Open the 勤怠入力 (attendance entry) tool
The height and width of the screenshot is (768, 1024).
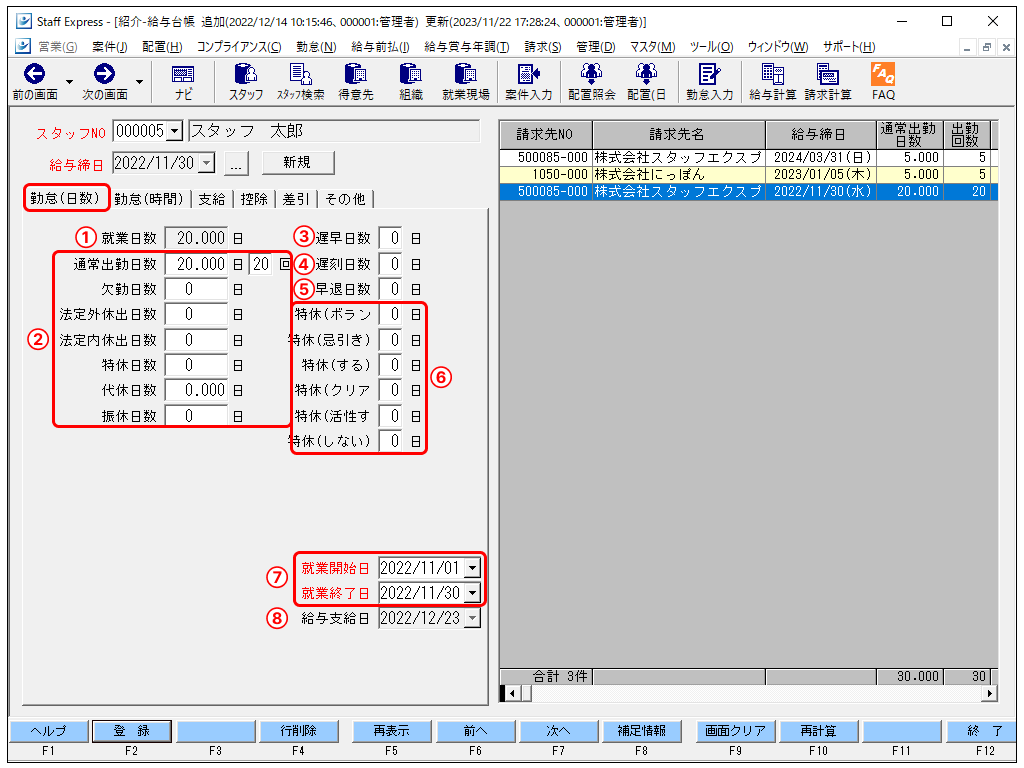click(711, 81)
